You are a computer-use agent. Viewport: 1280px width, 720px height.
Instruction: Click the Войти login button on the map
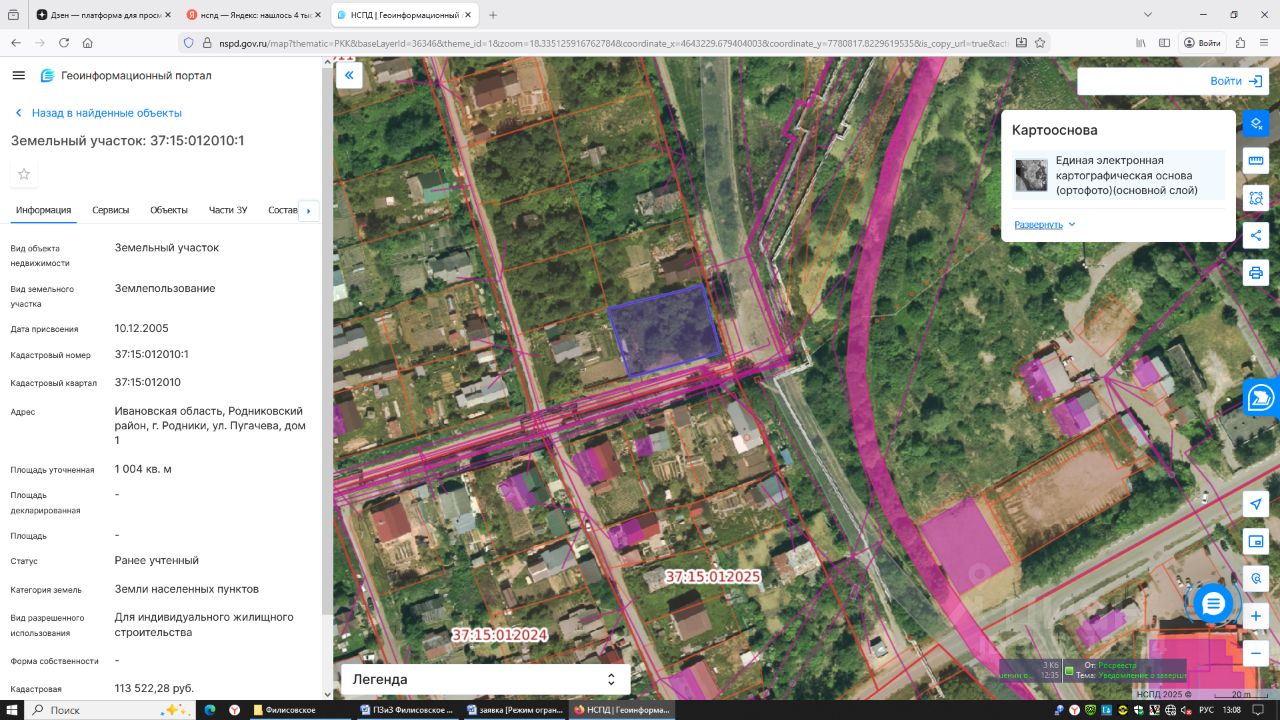pos(1236,81)
